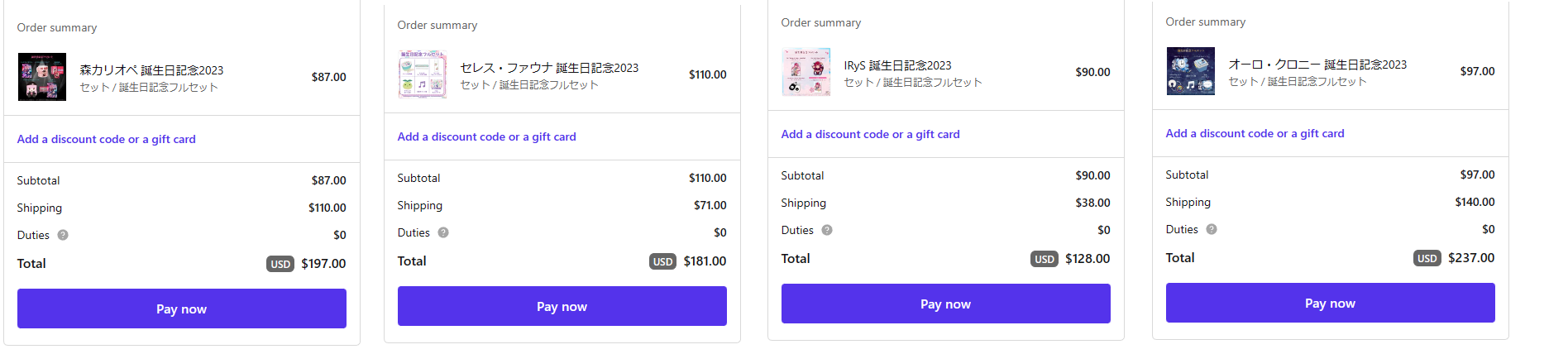Image resolution: width=1568 pixels, height=354 pixels.
Task: Click USD currency badge beside $197.00 total
Action: coord(280,264)
